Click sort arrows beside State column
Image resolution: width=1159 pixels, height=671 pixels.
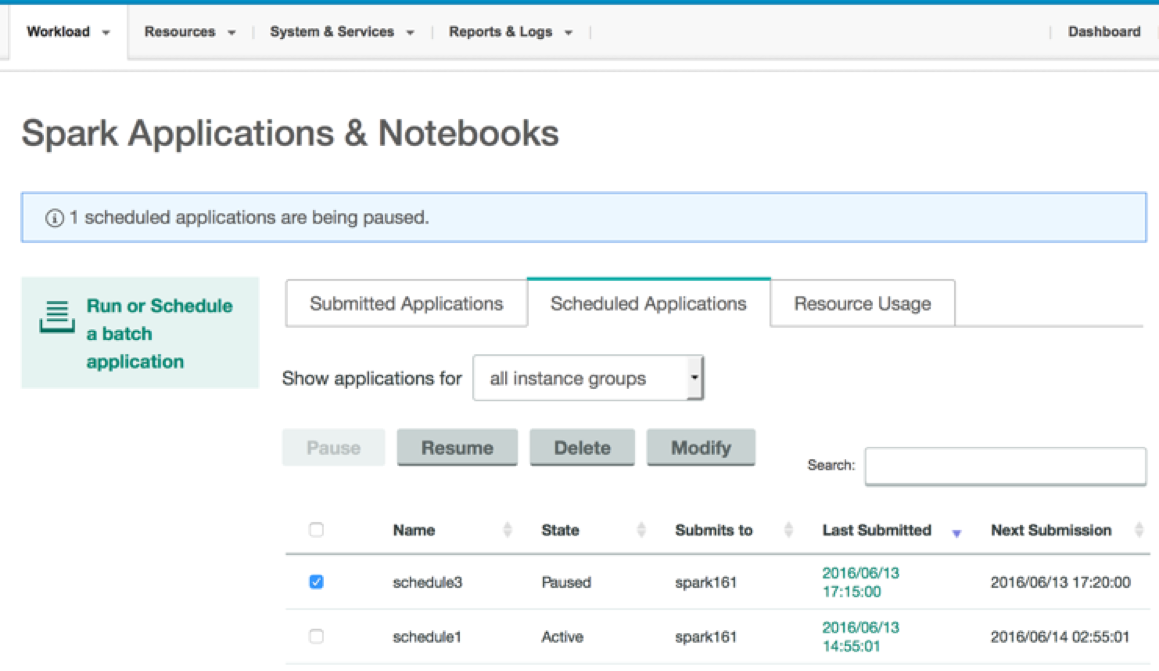[x=641, y=529]
